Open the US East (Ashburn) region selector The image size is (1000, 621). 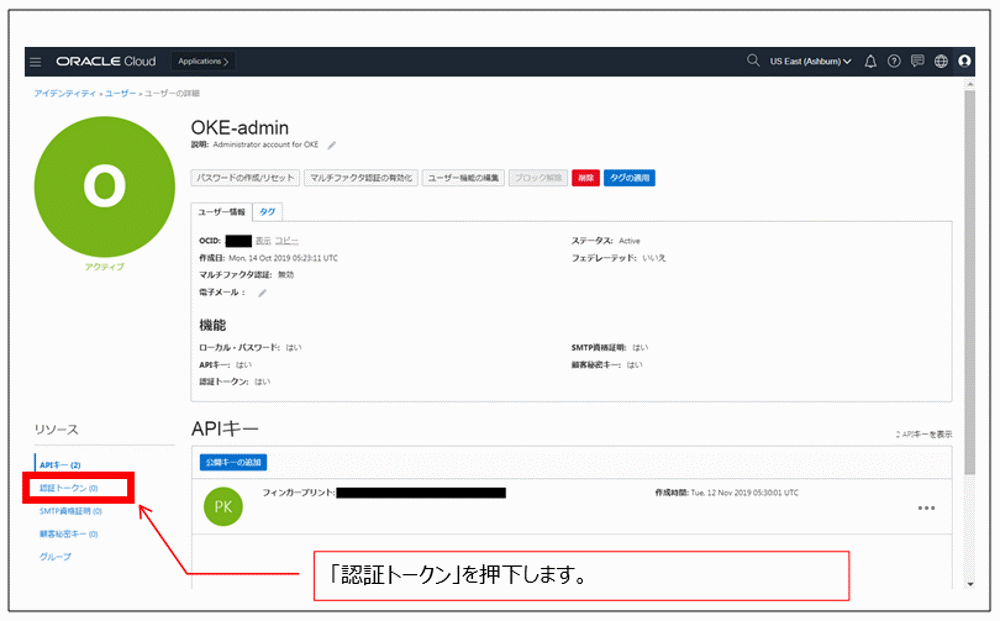[x=810, y=61]
